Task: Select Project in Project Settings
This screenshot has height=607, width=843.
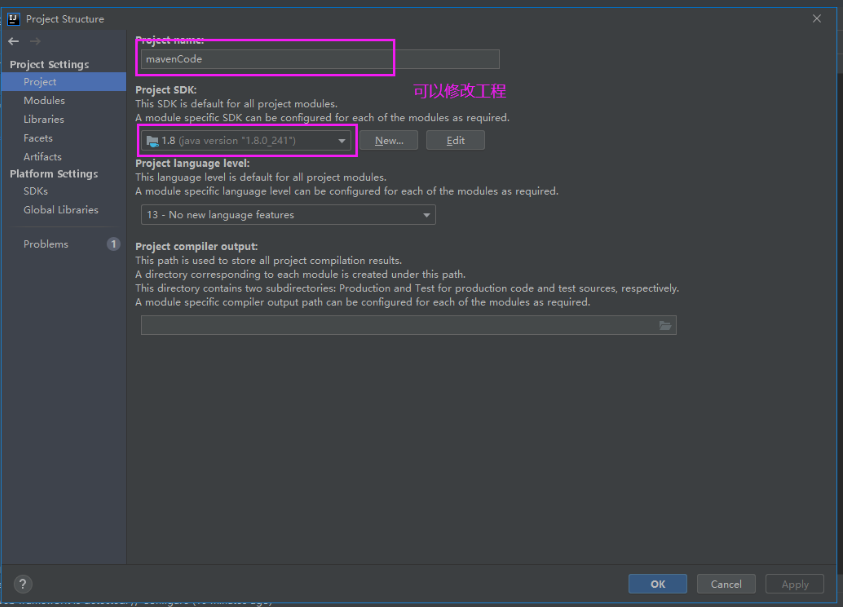Action: click(x=63, y=82)
